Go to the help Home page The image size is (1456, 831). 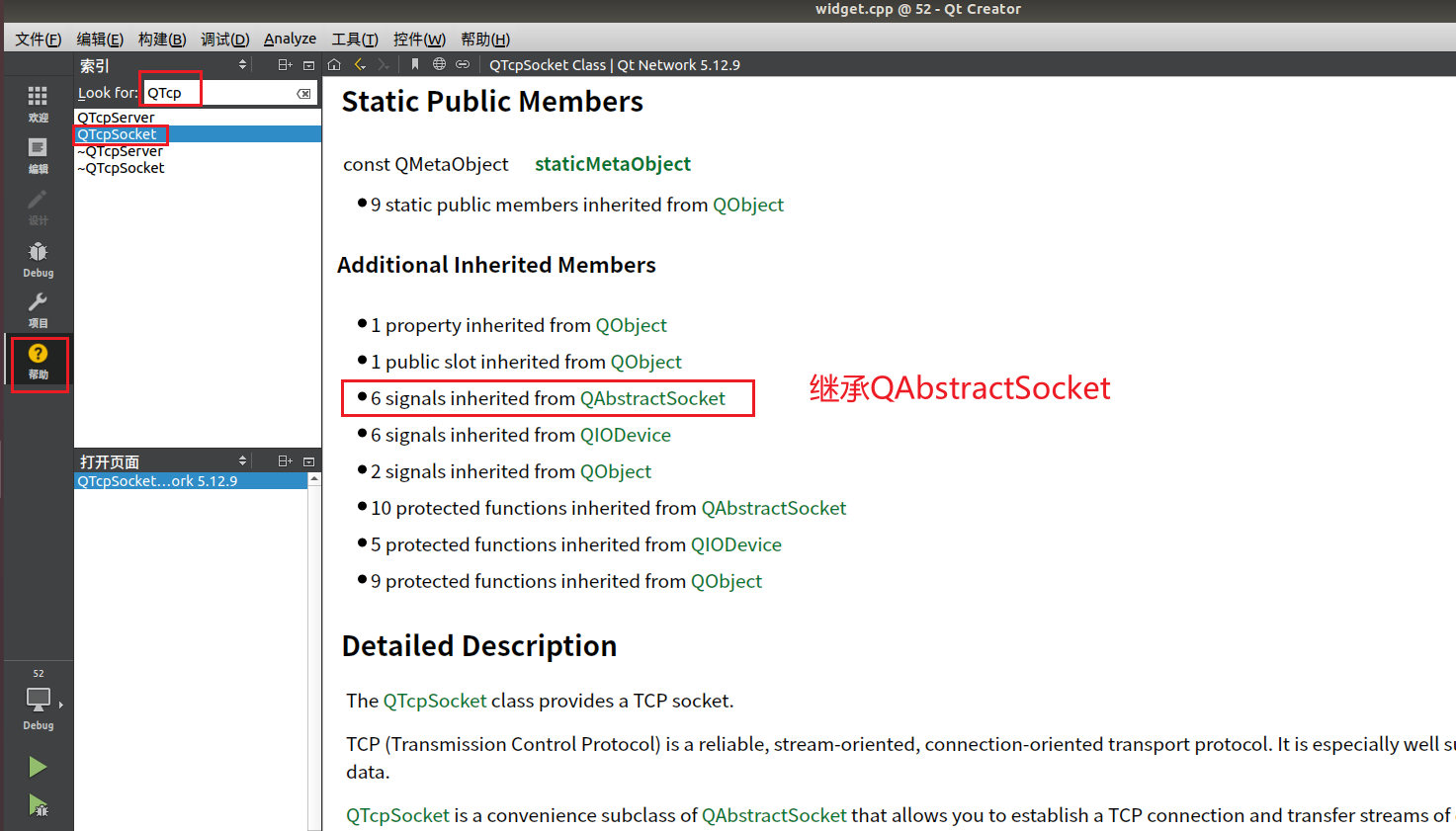pyautogui.click(x=334, y=65)
